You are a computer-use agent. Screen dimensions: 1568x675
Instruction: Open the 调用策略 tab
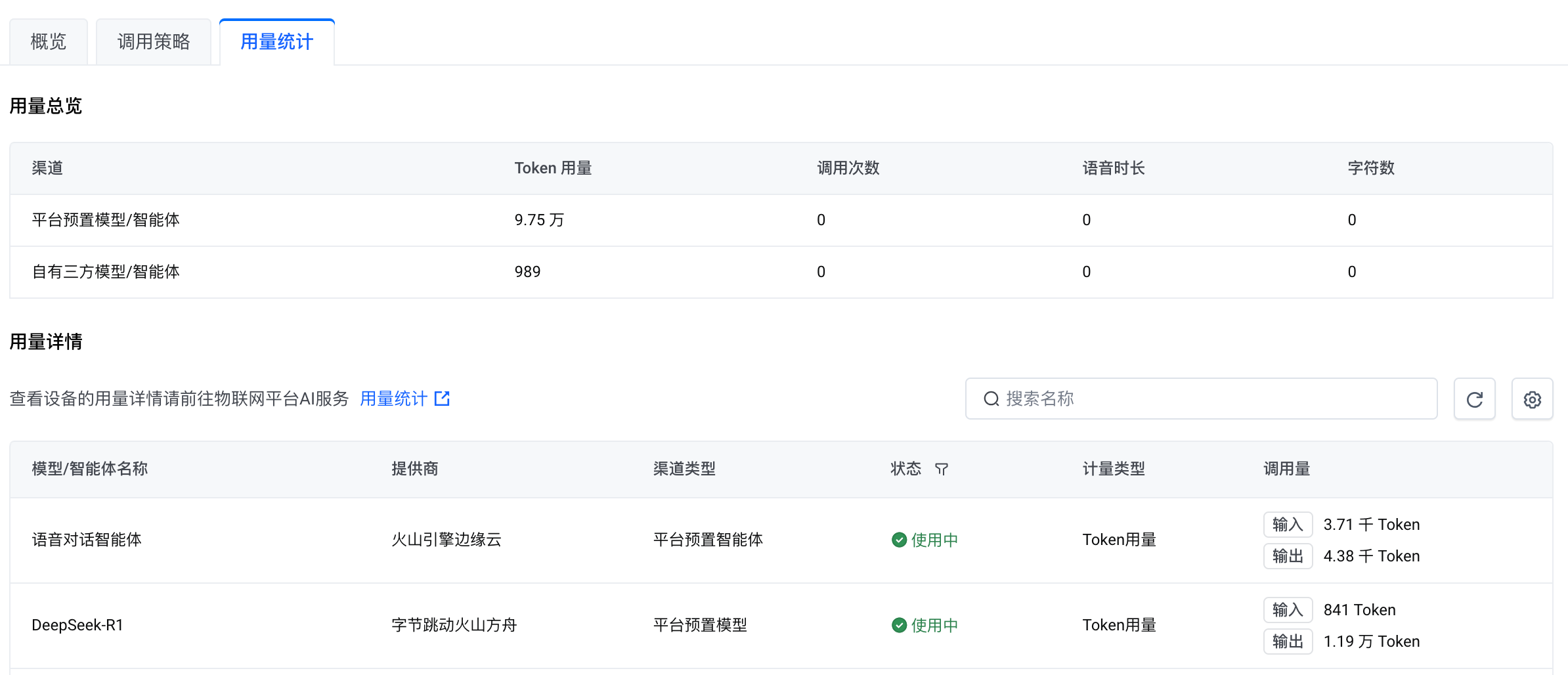point(154,42)
